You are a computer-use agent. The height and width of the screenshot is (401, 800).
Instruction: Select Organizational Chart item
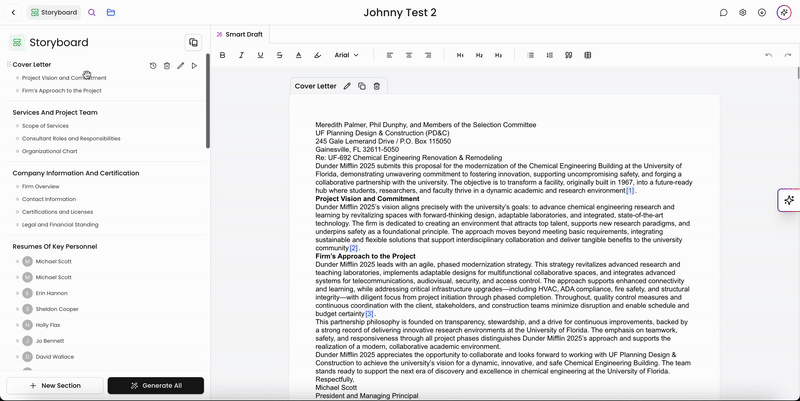pos(49,152)
